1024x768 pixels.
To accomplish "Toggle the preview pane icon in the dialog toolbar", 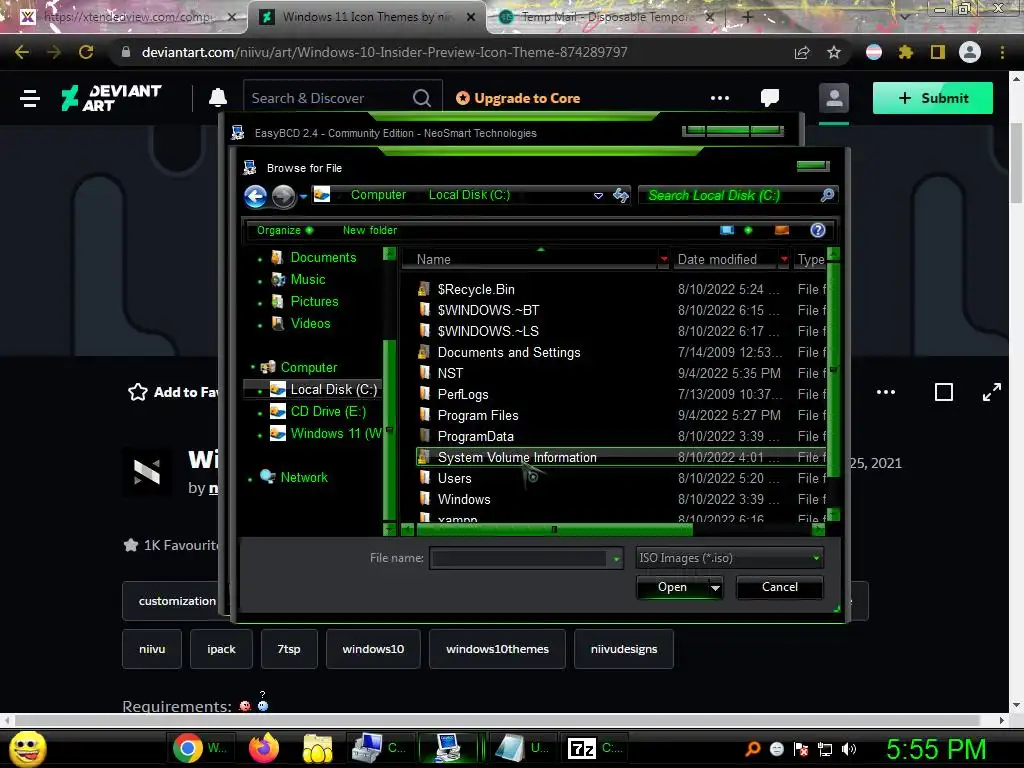I will [x=781, y=230].
